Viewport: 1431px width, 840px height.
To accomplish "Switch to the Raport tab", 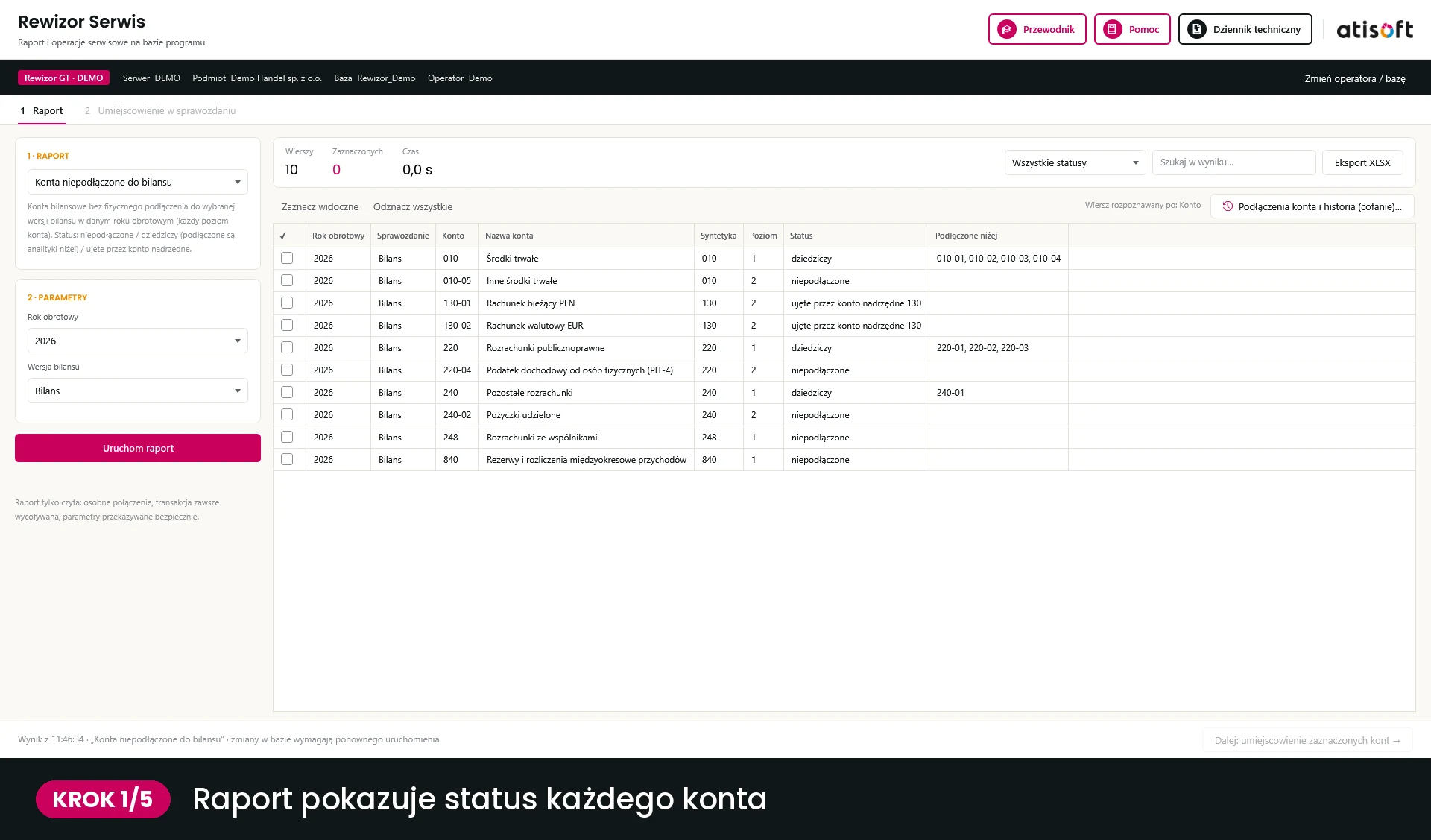I will (42, 110).
